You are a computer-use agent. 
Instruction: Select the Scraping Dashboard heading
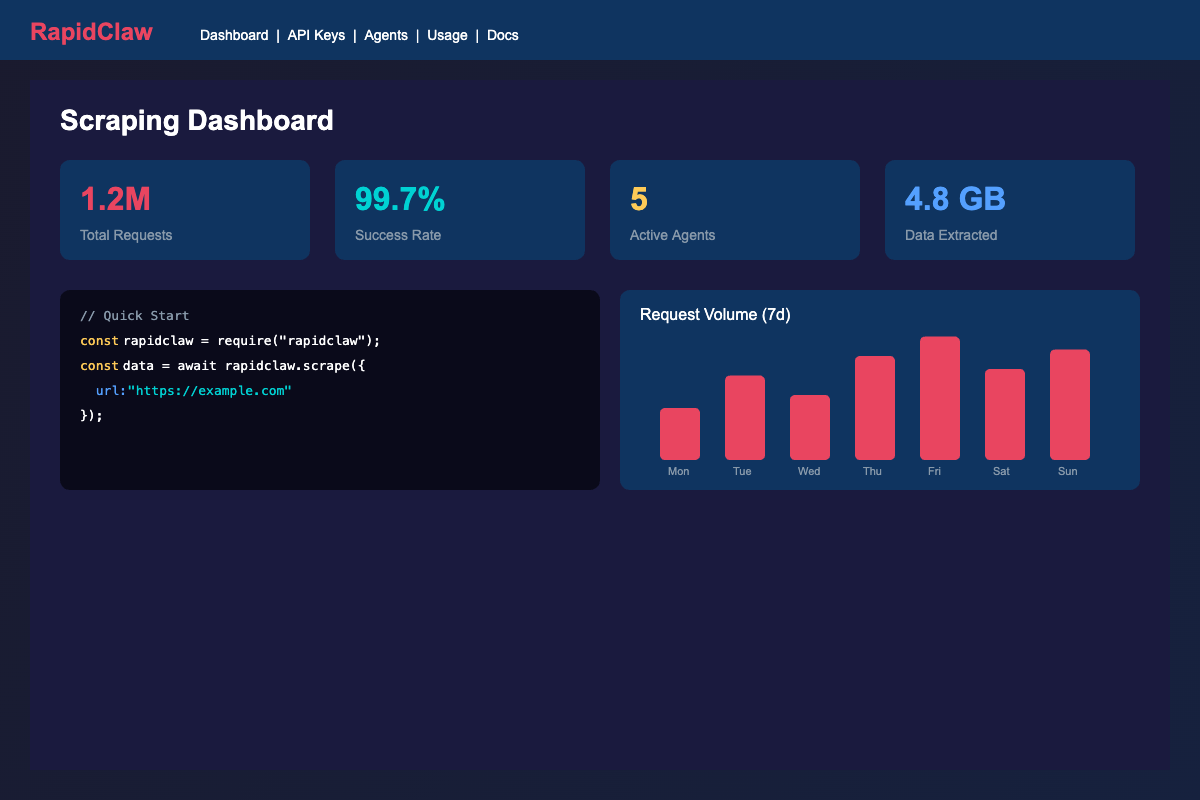point(197,121)
